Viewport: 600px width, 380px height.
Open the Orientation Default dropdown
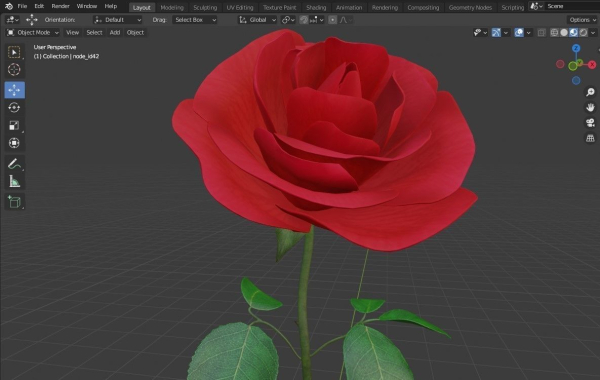[x=117, y=20]
